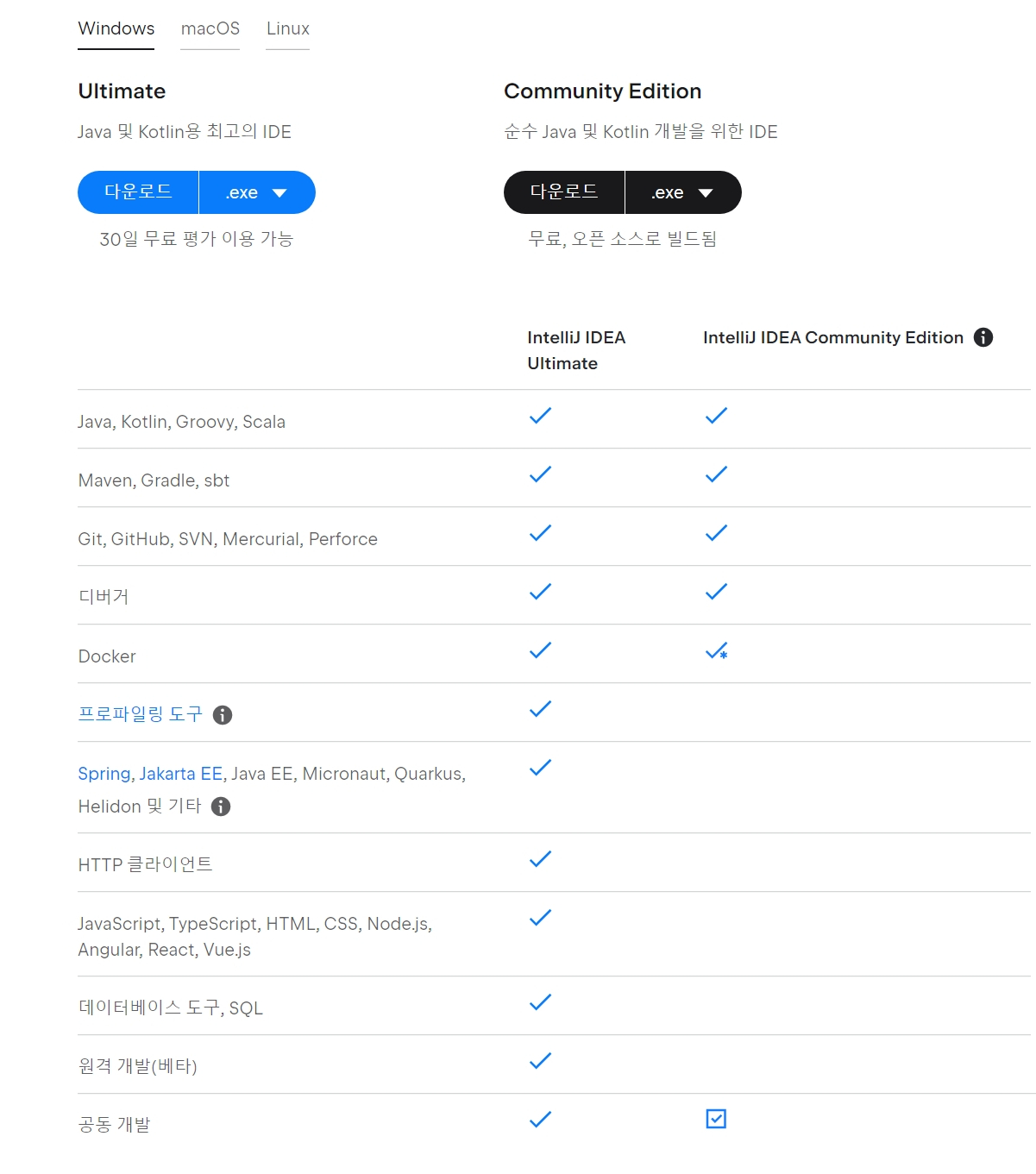This screenshot has height=1174, width=1036.
Task: Click Community checkmark in Maven, Gradle, sbt row
Action: (x=716, y=474)
